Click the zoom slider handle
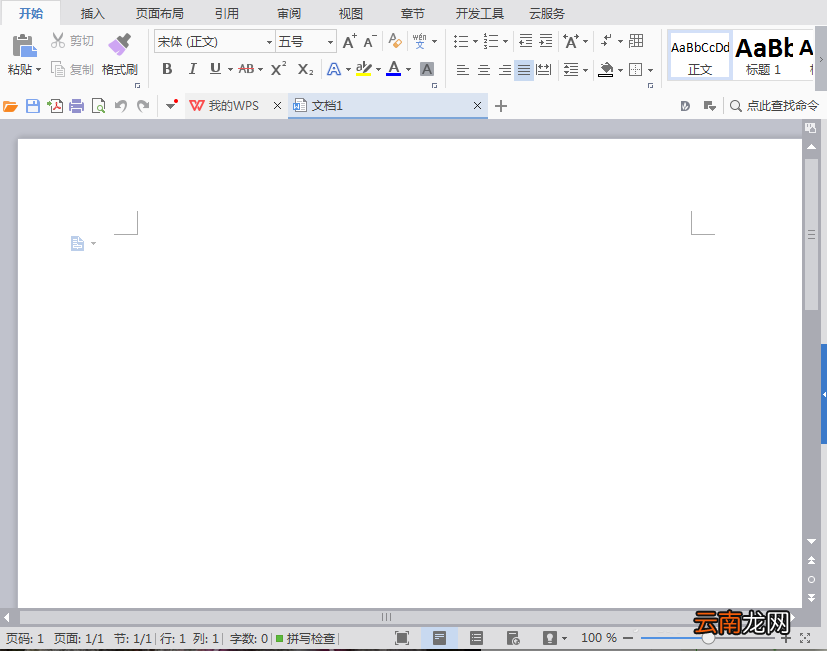 tap(708, 638)
